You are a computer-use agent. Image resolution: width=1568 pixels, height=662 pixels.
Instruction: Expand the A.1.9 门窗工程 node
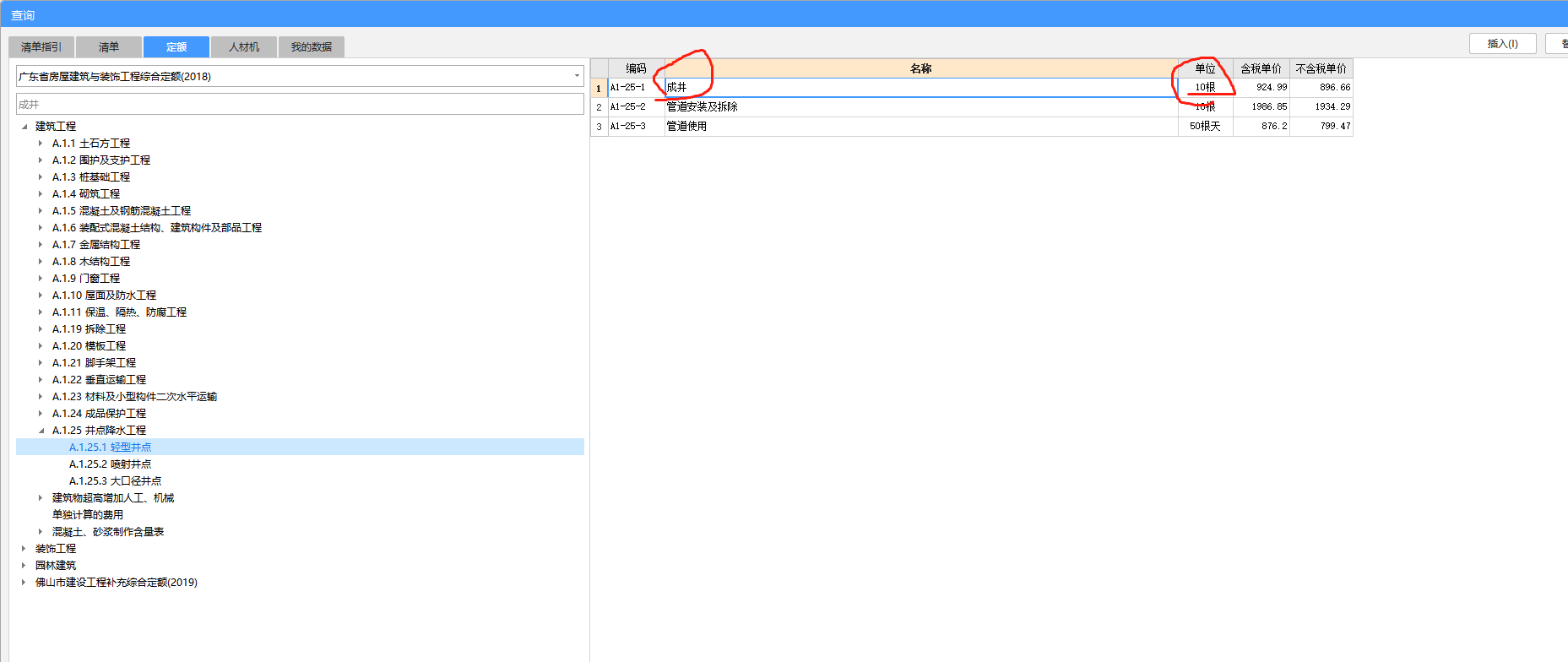(41, 279)
